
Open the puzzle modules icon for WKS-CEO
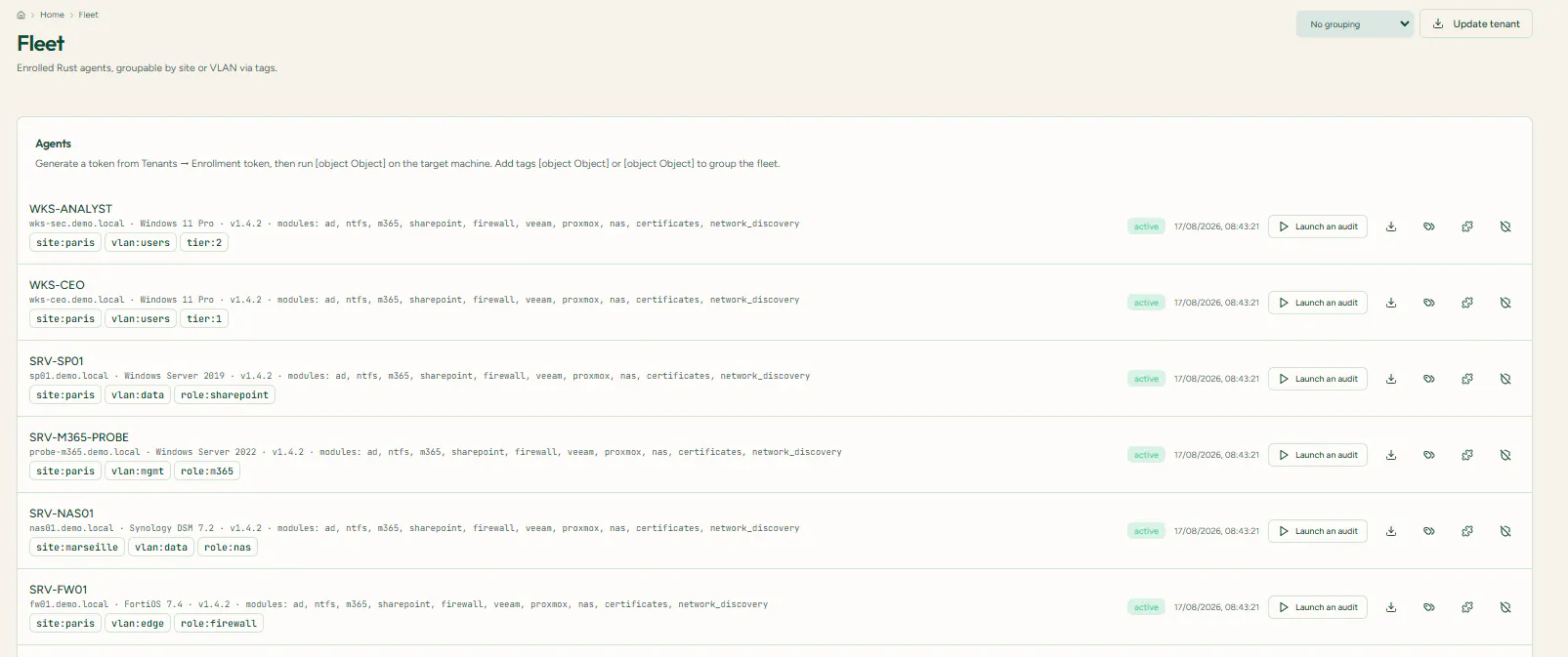(1467, 303)
